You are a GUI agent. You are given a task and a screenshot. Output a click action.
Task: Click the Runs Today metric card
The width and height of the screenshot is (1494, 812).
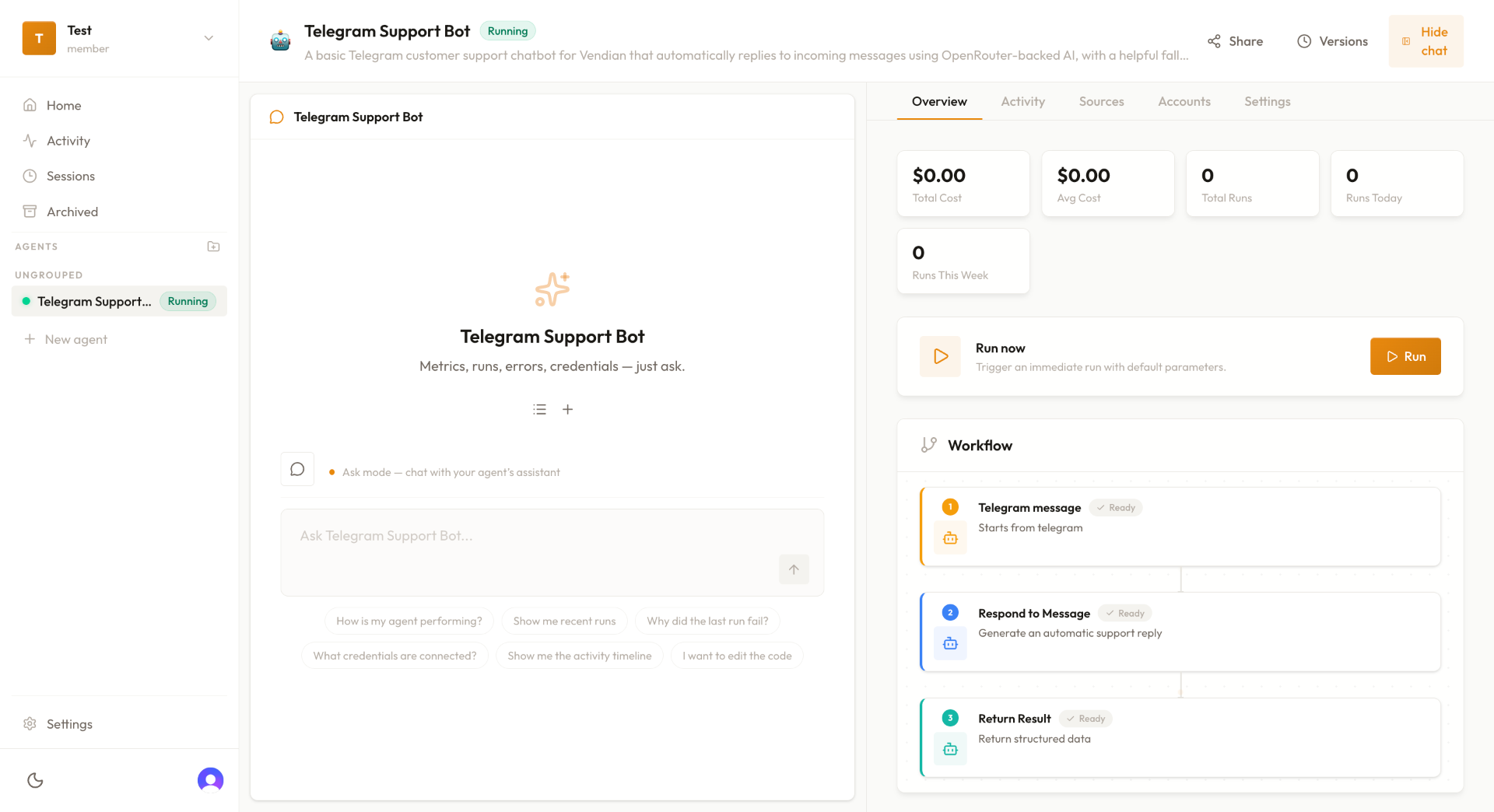(1397, 184)
